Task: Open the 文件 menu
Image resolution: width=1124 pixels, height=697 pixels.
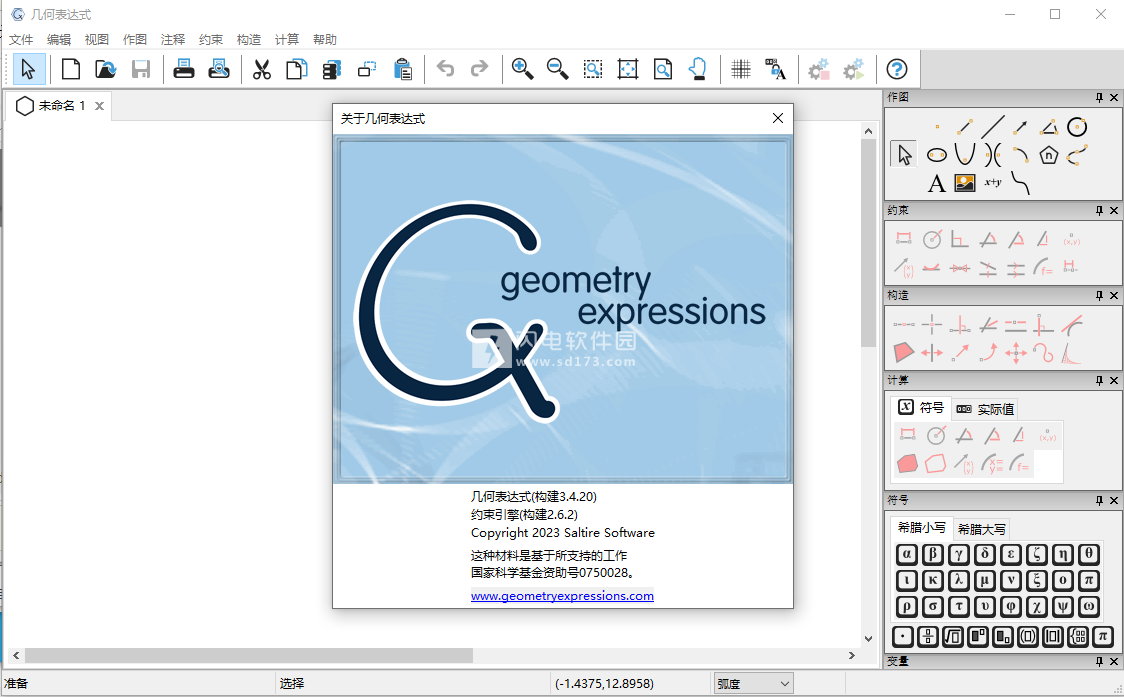Action: [x=21, y=40]
